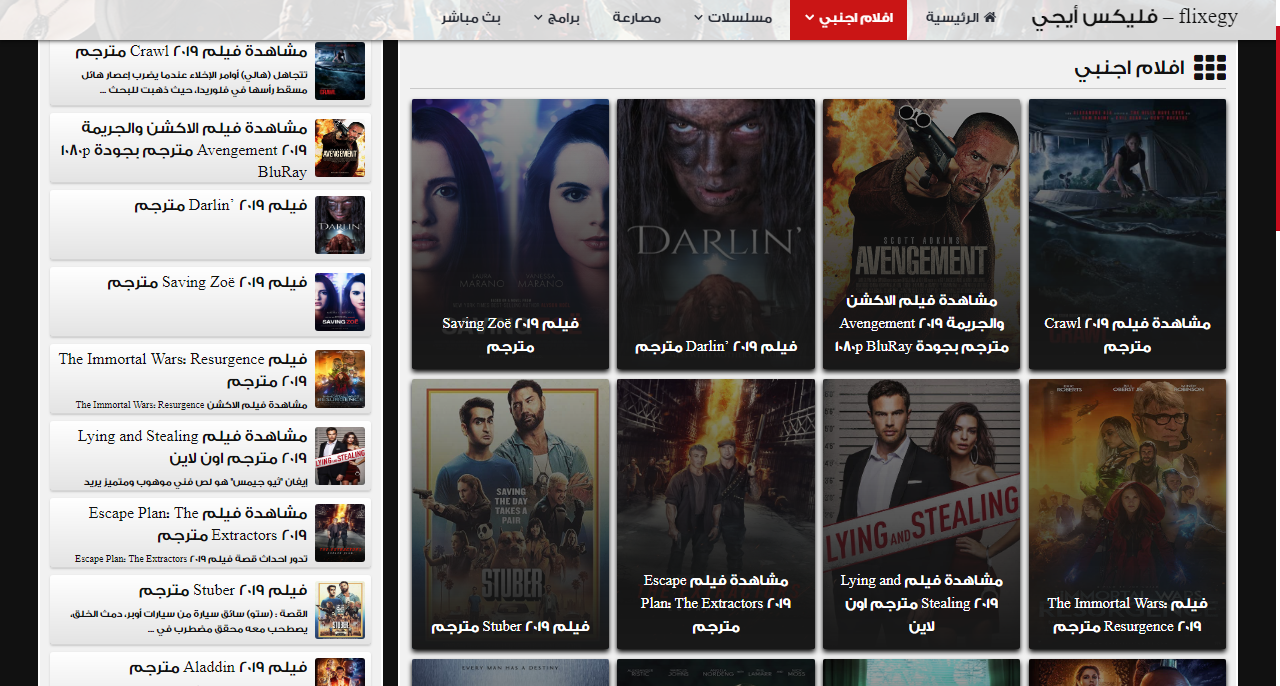Open the مصارعة menu item
The height and width of the screenshot is (686, 1280).
637,18
